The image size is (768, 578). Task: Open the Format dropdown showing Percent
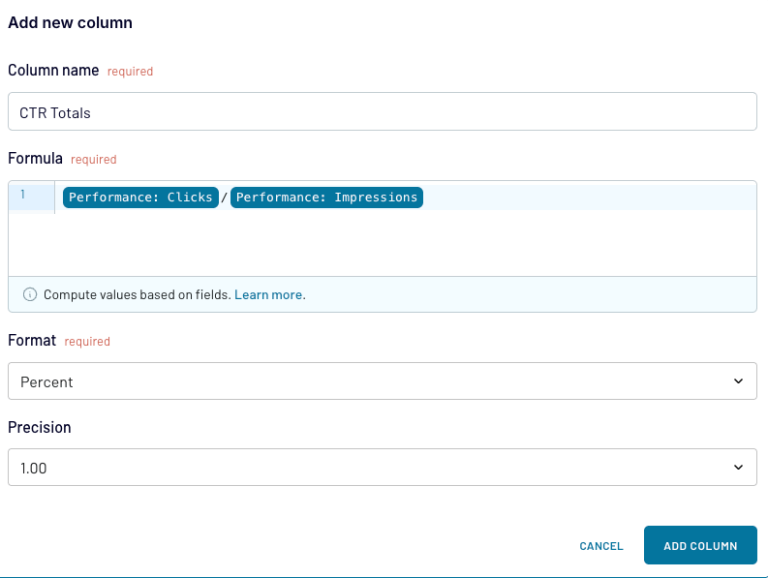point(370,381)
